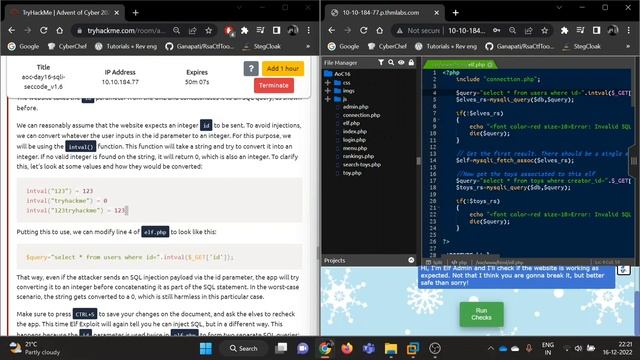Open Extensions puzzle icon in TryHackMe window
Viewport: 640px width, 360px height.
[x=244, y=31]
